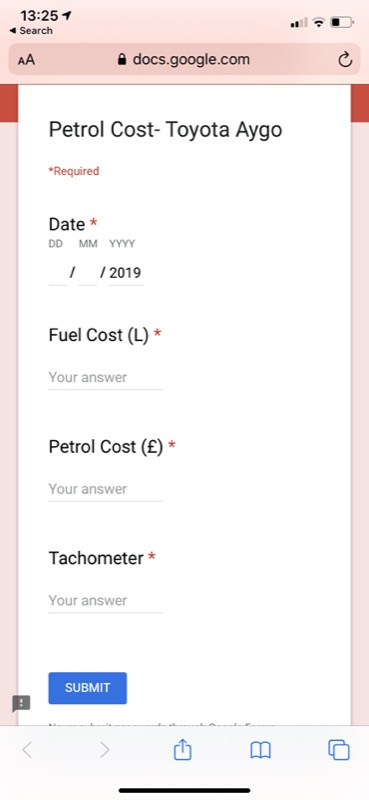Tap the browser back arrow
369x800 pixels.
click(27, 750)
